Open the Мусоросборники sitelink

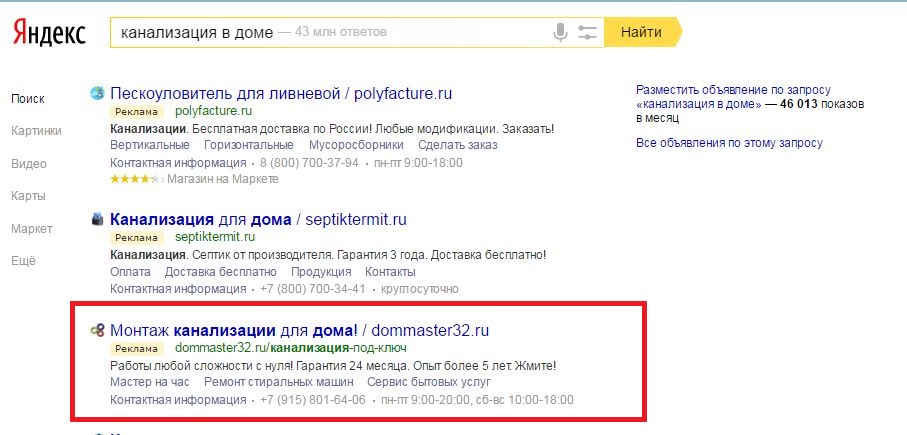356,145
